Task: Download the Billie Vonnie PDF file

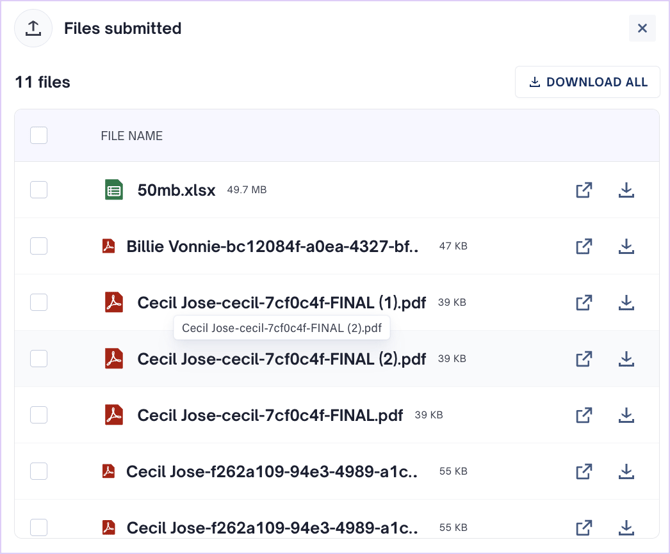Action: tap(626, 246)
